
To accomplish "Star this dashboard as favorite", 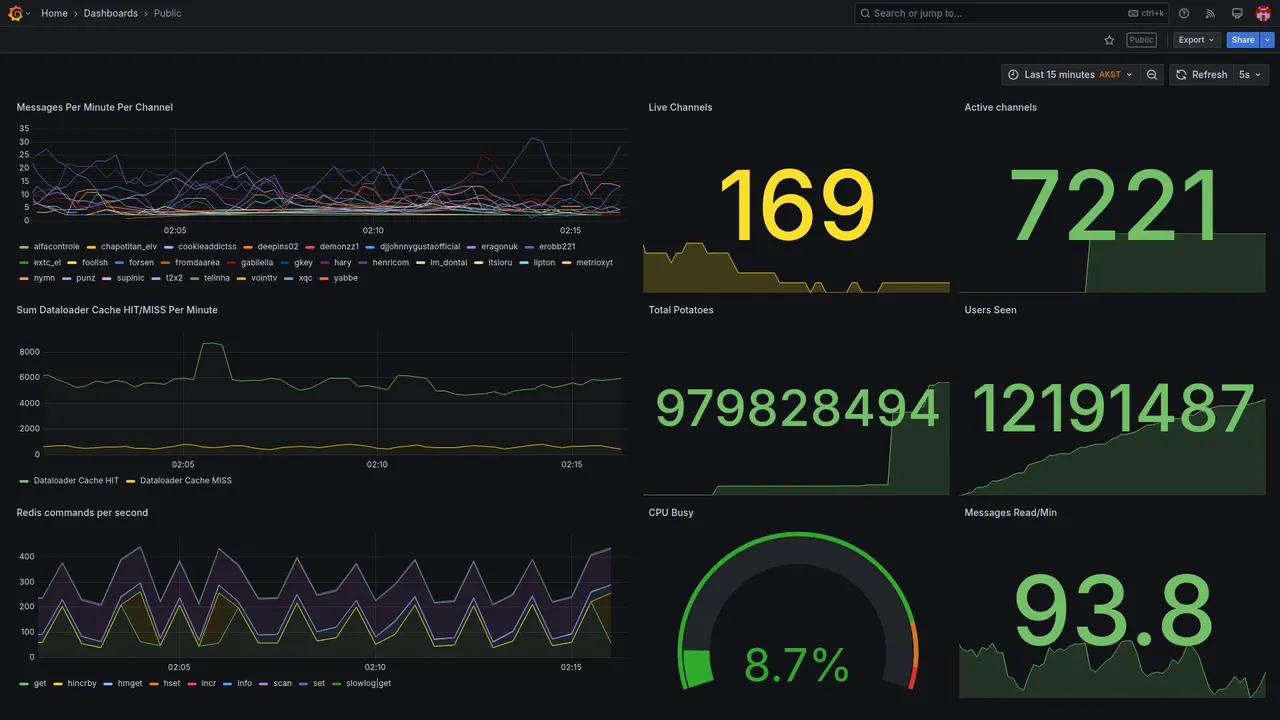I will tap(1109, 40).
